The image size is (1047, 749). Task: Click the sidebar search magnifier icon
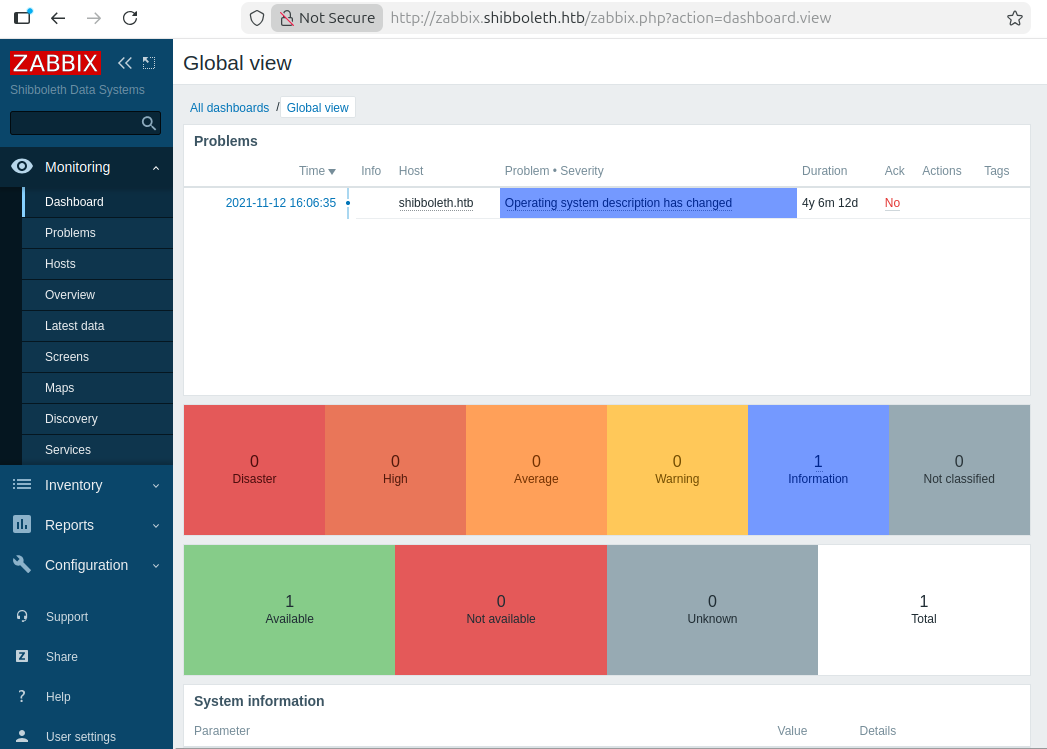point(149,123)
